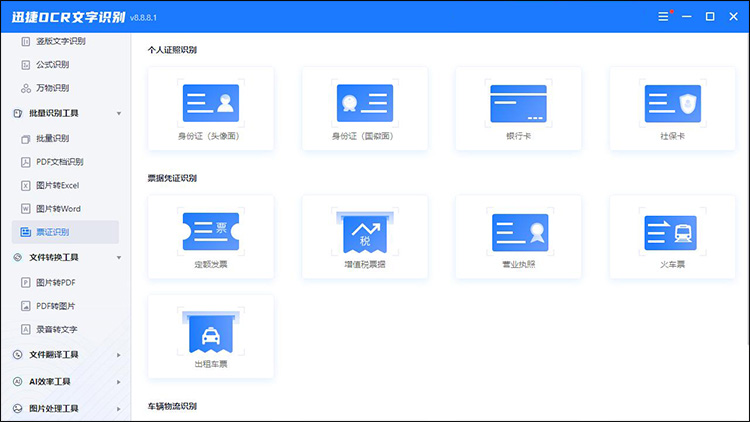Collapse the 文件转换工具 section arrow
The height and width of the screenshot is (422, 750).
click(119, 258)
